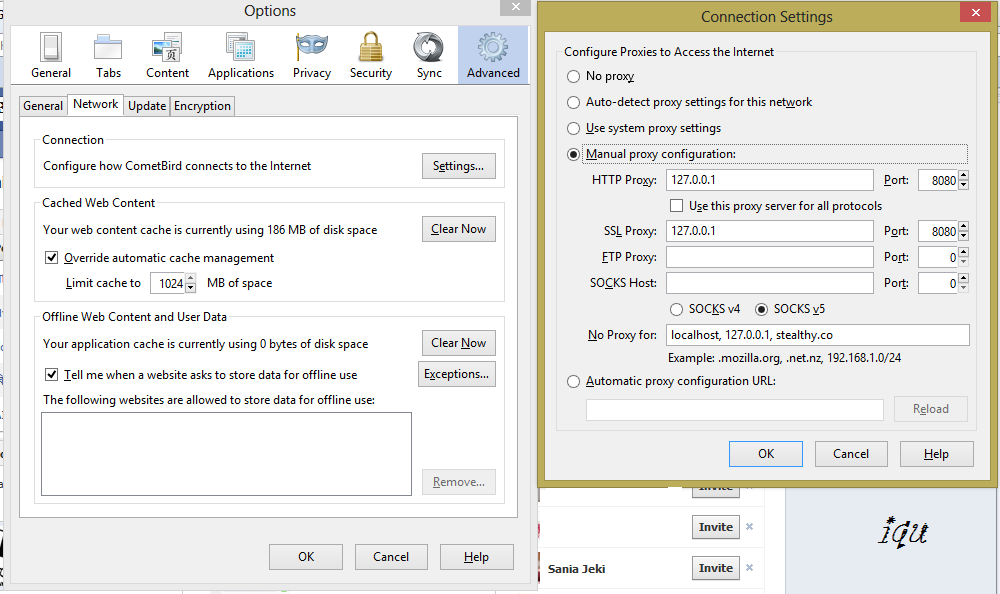Screen dimensions: 1000x594
Task: Clear cached web content now
Action: 459,229
